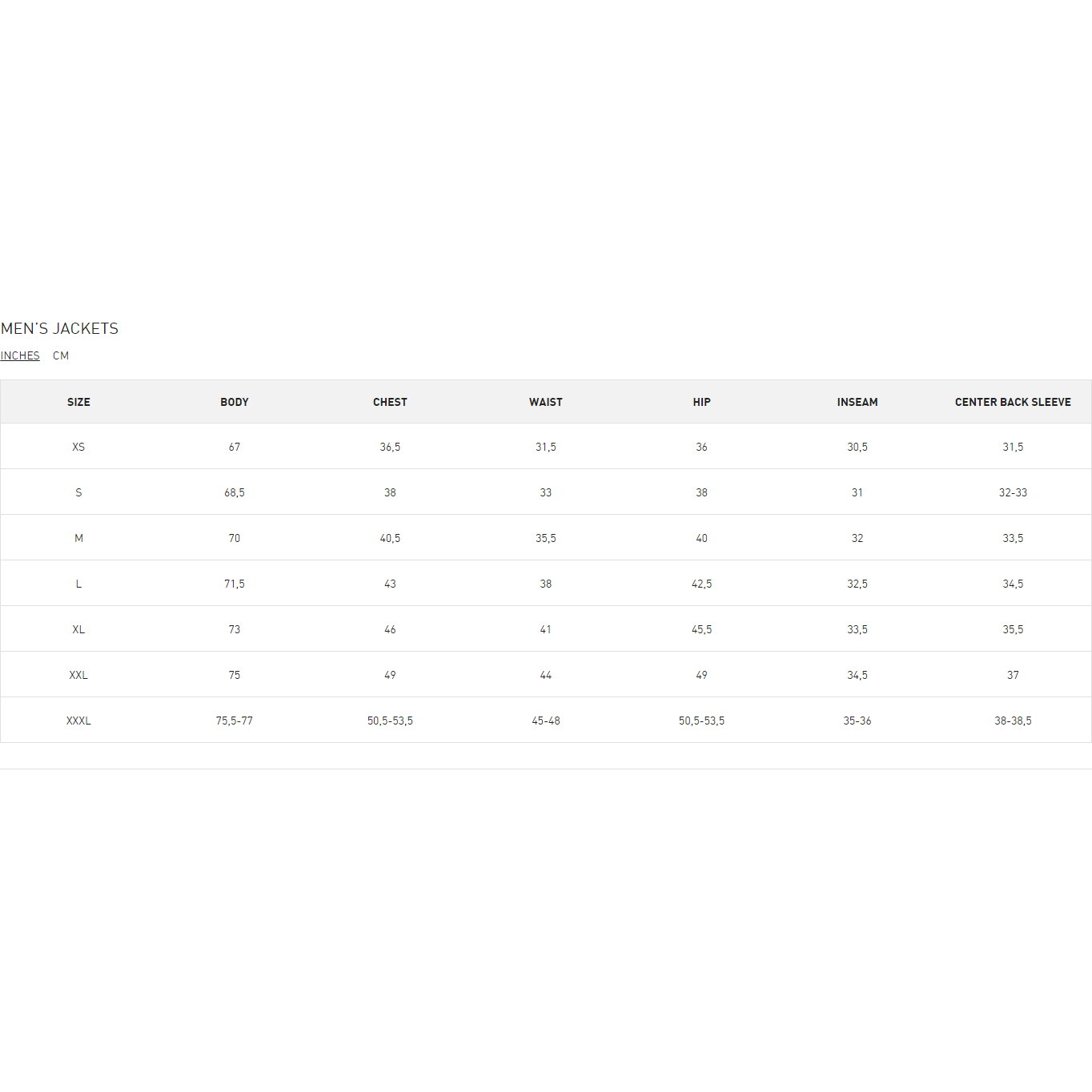This screenshot has height=1092, width=1092.
Task: Click the SIZE column header
Action: (x=78, y=402)
